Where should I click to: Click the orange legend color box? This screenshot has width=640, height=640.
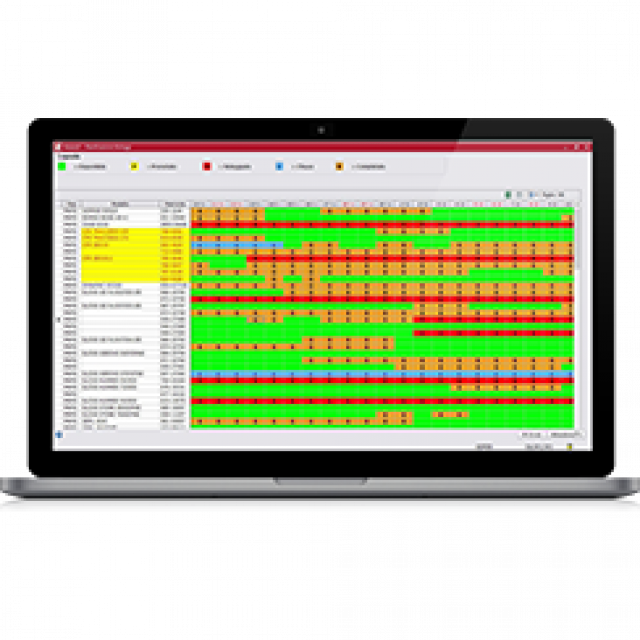pyautogui.click(x=339, y=167)
